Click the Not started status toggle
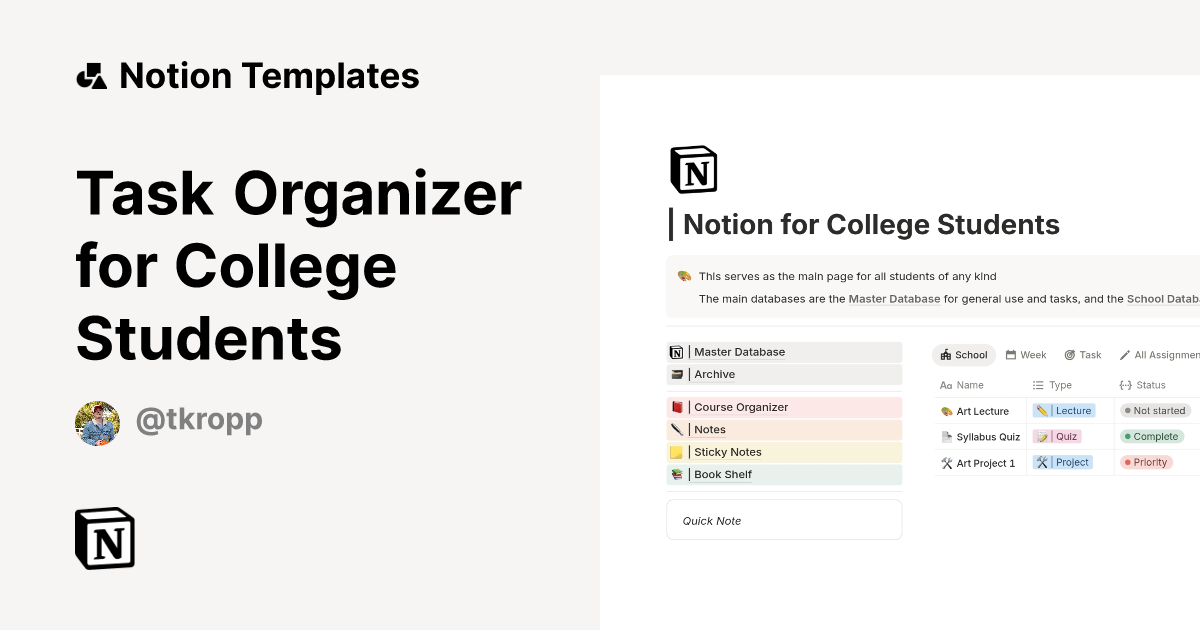The image size is (1200, 630). (x=1155, y=410)
